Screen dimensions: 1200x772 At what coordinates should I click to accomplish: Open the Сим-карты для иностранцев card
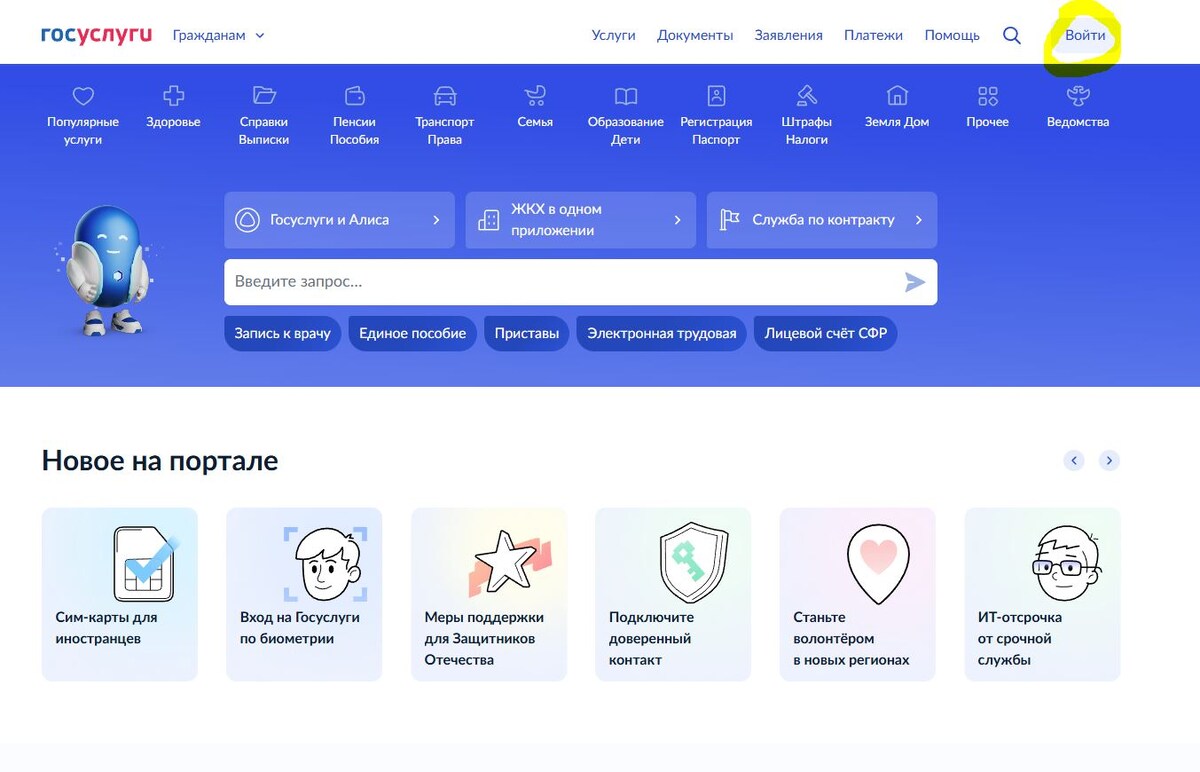click(120, 594)
